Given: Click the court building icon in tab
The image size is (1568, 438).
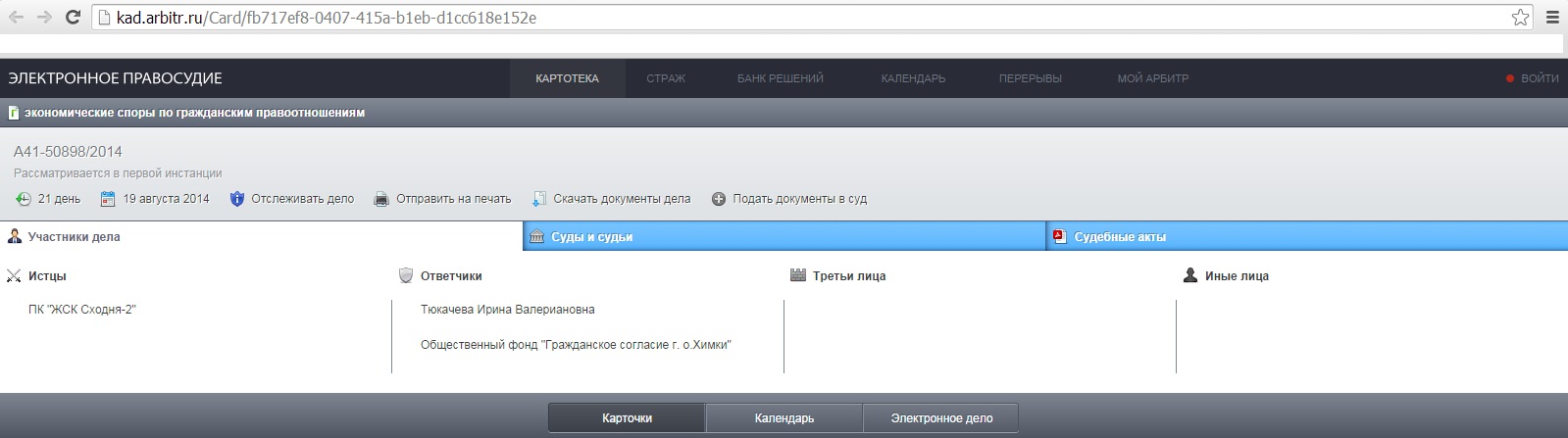Looking at the screenshot, I should 536,236.
